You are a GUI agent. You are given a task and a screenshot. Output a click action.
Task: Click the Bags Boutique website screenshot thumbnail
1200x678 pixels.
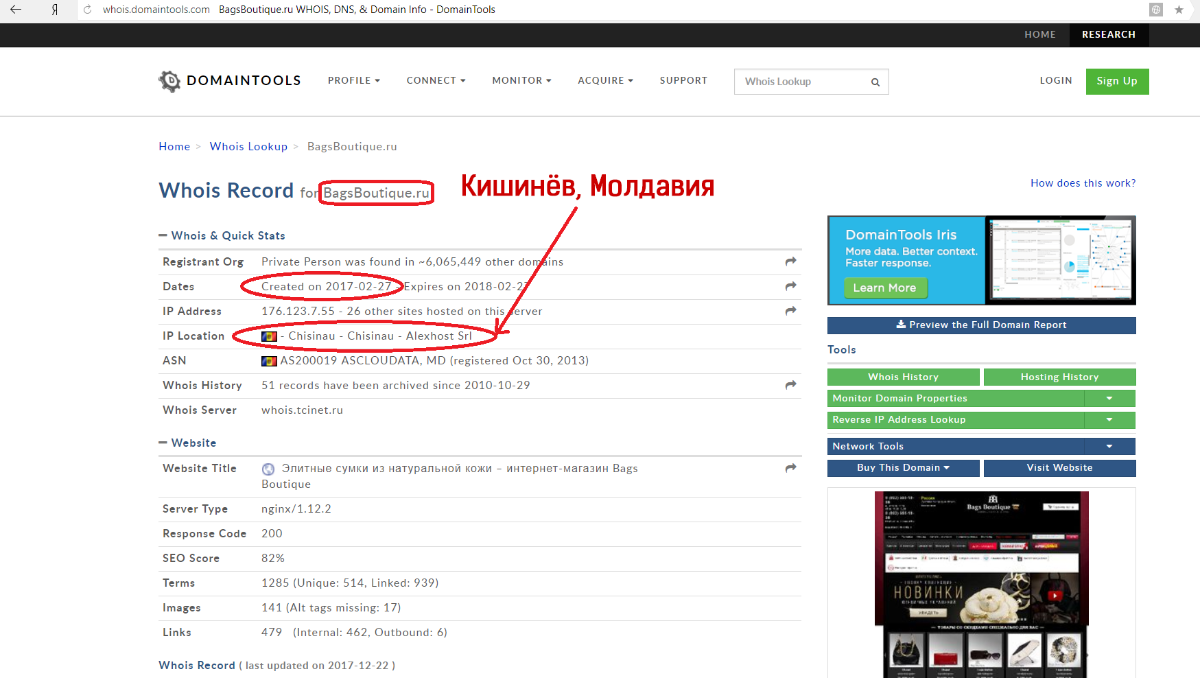pos(980,584)
